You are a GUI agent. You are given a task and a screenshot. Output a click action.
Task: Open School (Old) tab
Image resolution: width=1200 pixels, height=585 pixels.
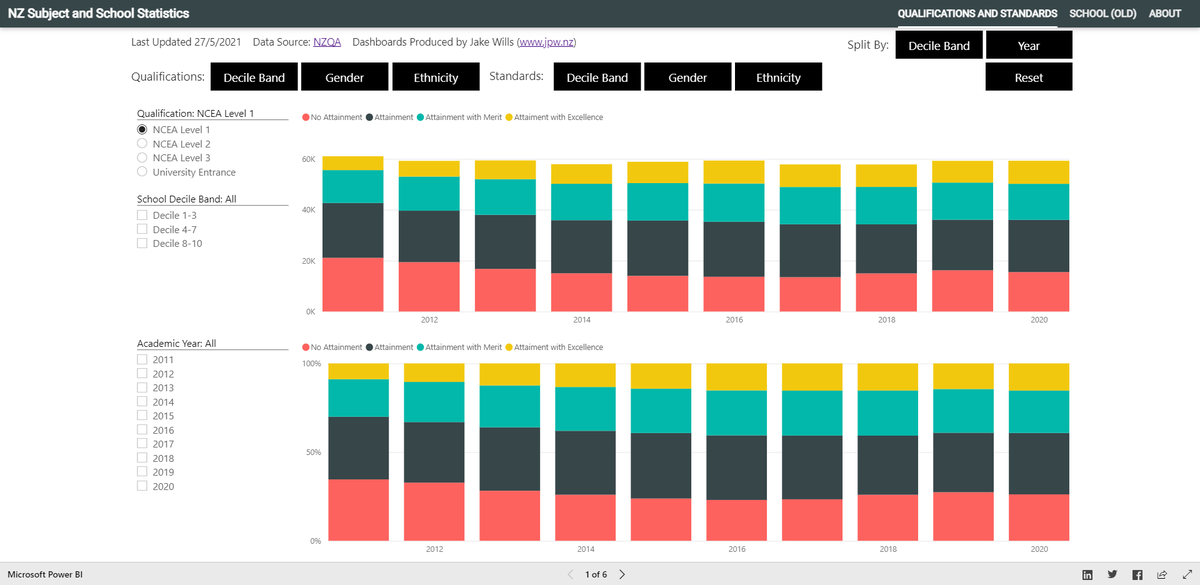[x=1103, y=14]
